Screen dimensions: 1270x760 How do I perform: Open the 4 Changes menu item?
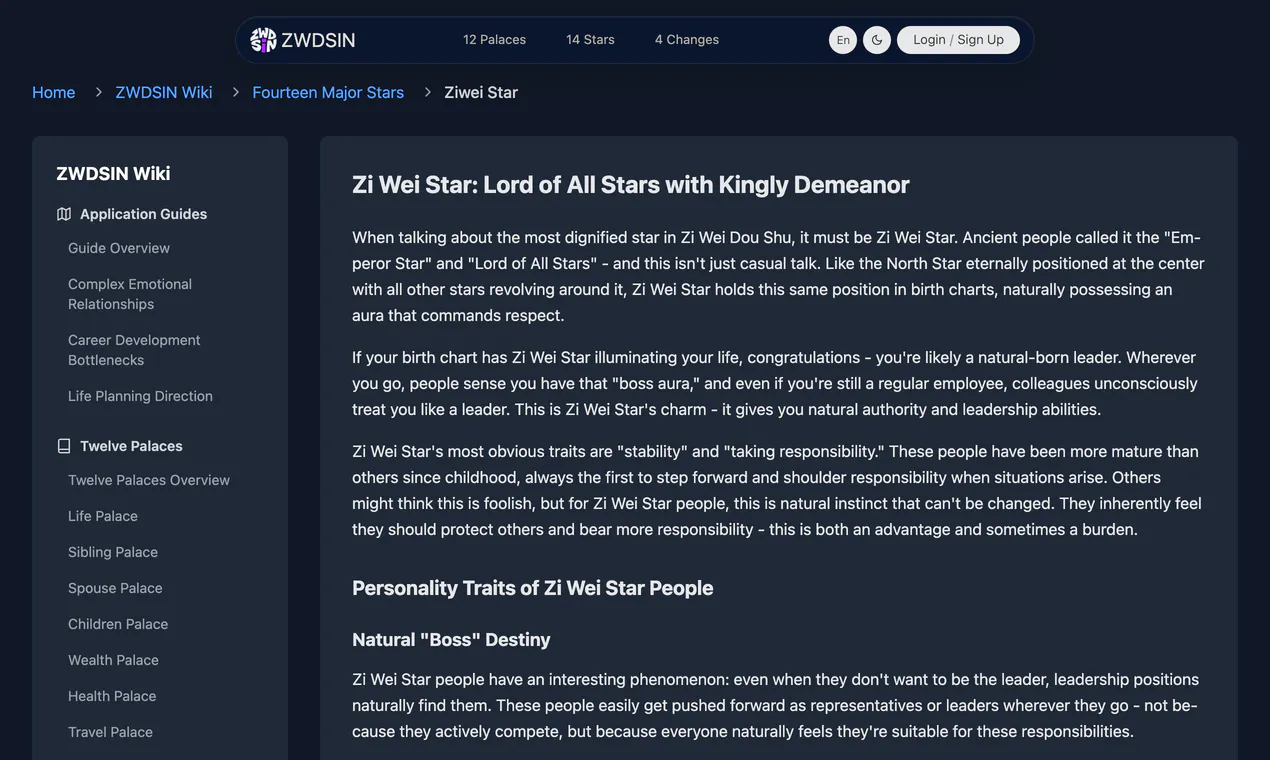[x=687, y=40]
